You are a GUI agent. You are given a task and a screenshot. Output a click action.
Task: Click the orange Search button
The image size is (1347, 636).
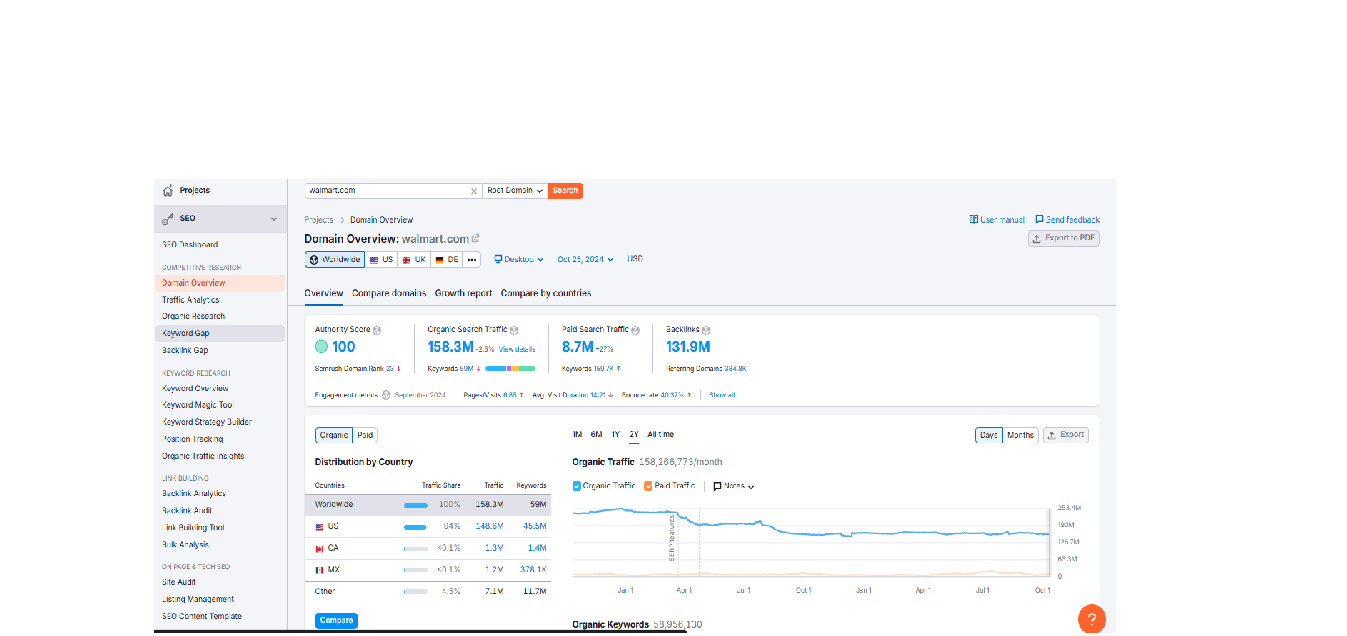[x=565, y=190]
